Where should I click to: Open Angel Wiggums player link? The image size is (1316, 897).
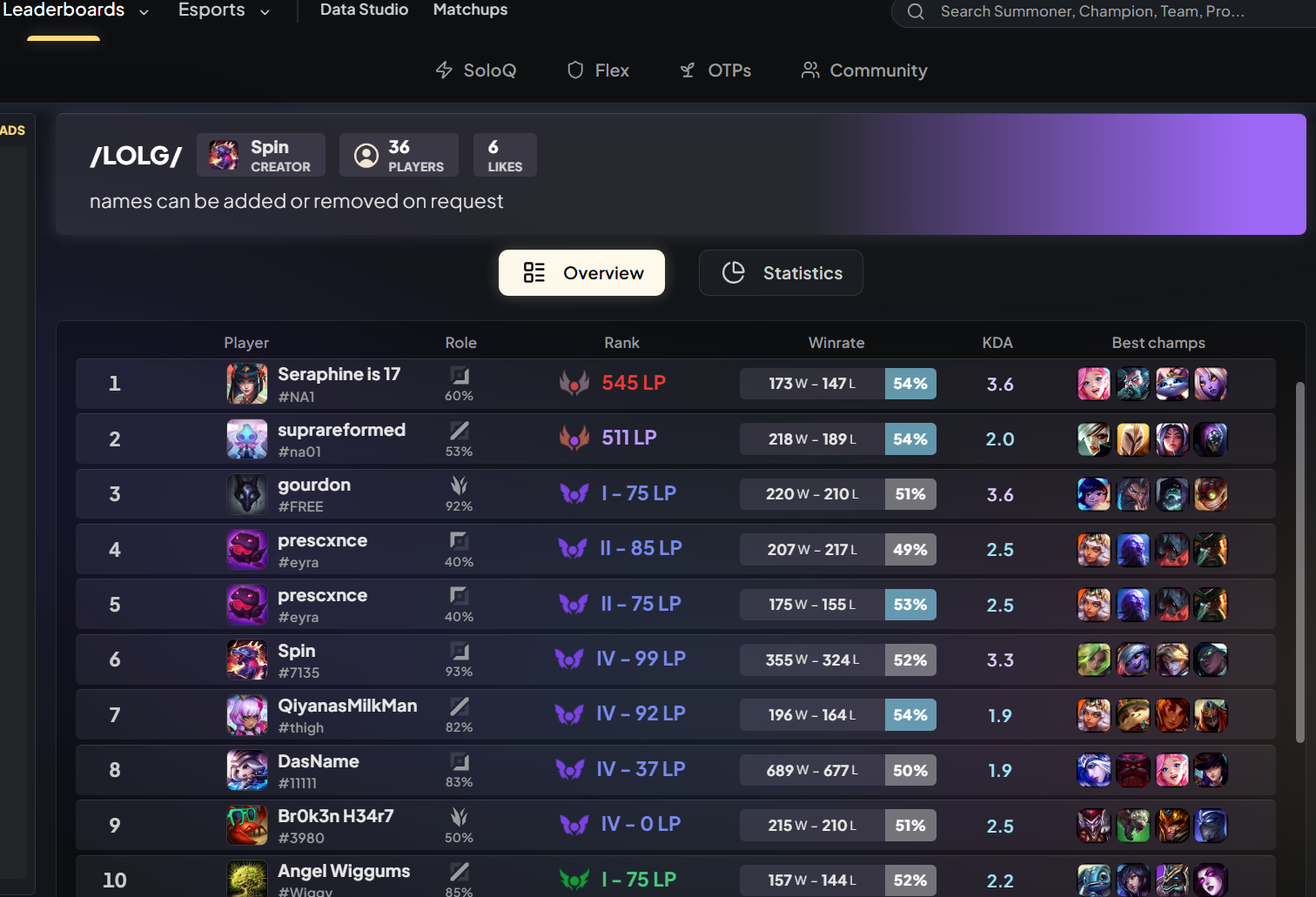(x=344, y=871)
